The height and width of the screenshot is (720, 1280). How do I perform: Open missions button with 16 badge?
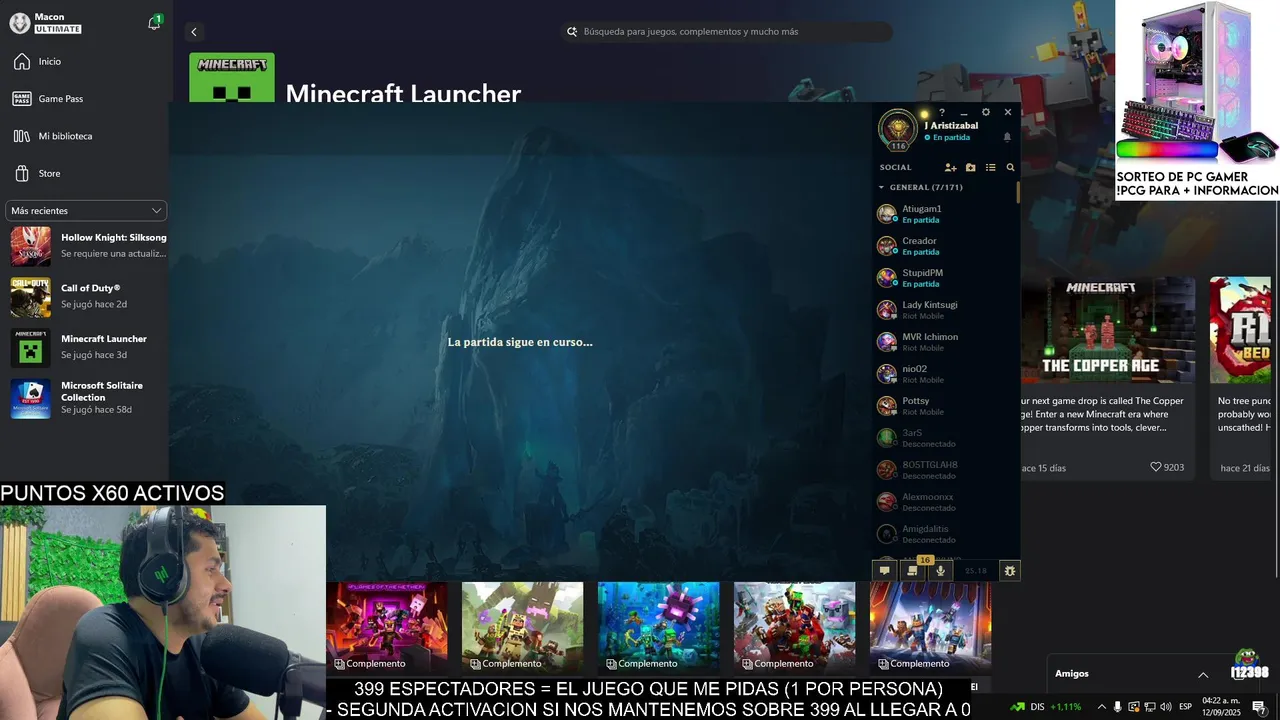pos(912,571)
